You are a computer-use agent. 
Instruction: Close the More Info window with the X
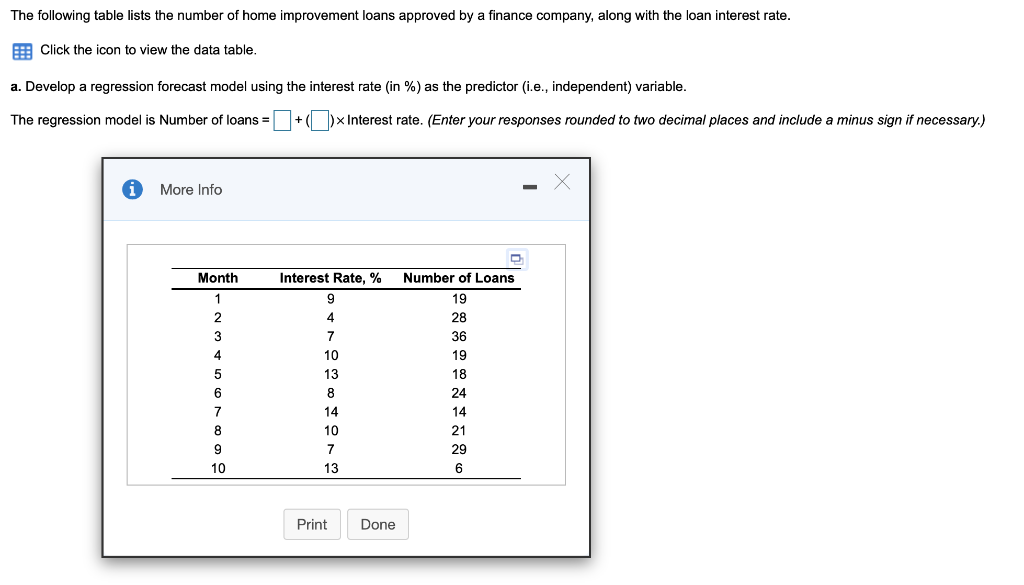coord(561,181)
